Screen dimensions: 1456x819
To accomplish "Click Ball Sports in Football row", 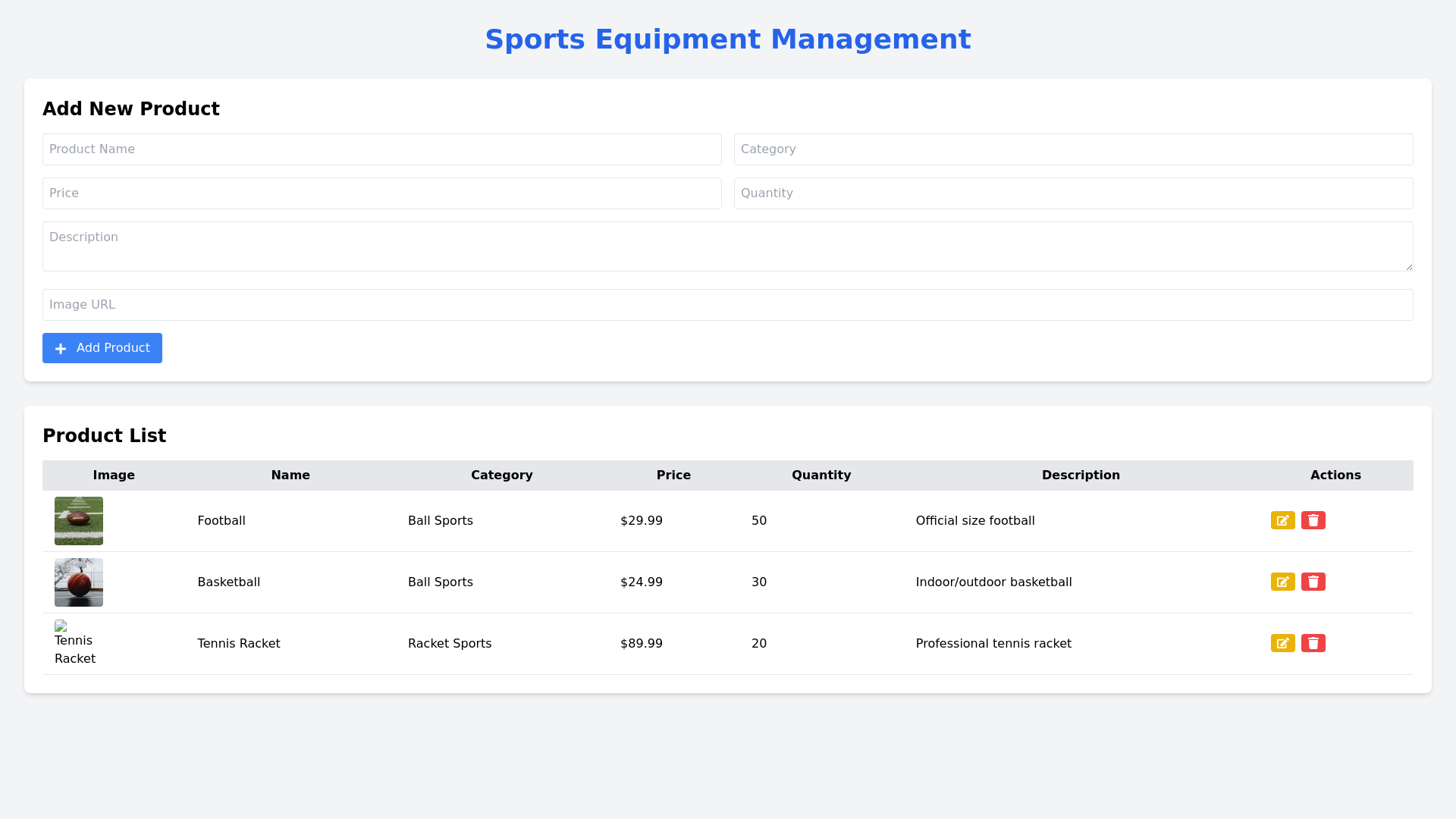I will pos(441,521).
